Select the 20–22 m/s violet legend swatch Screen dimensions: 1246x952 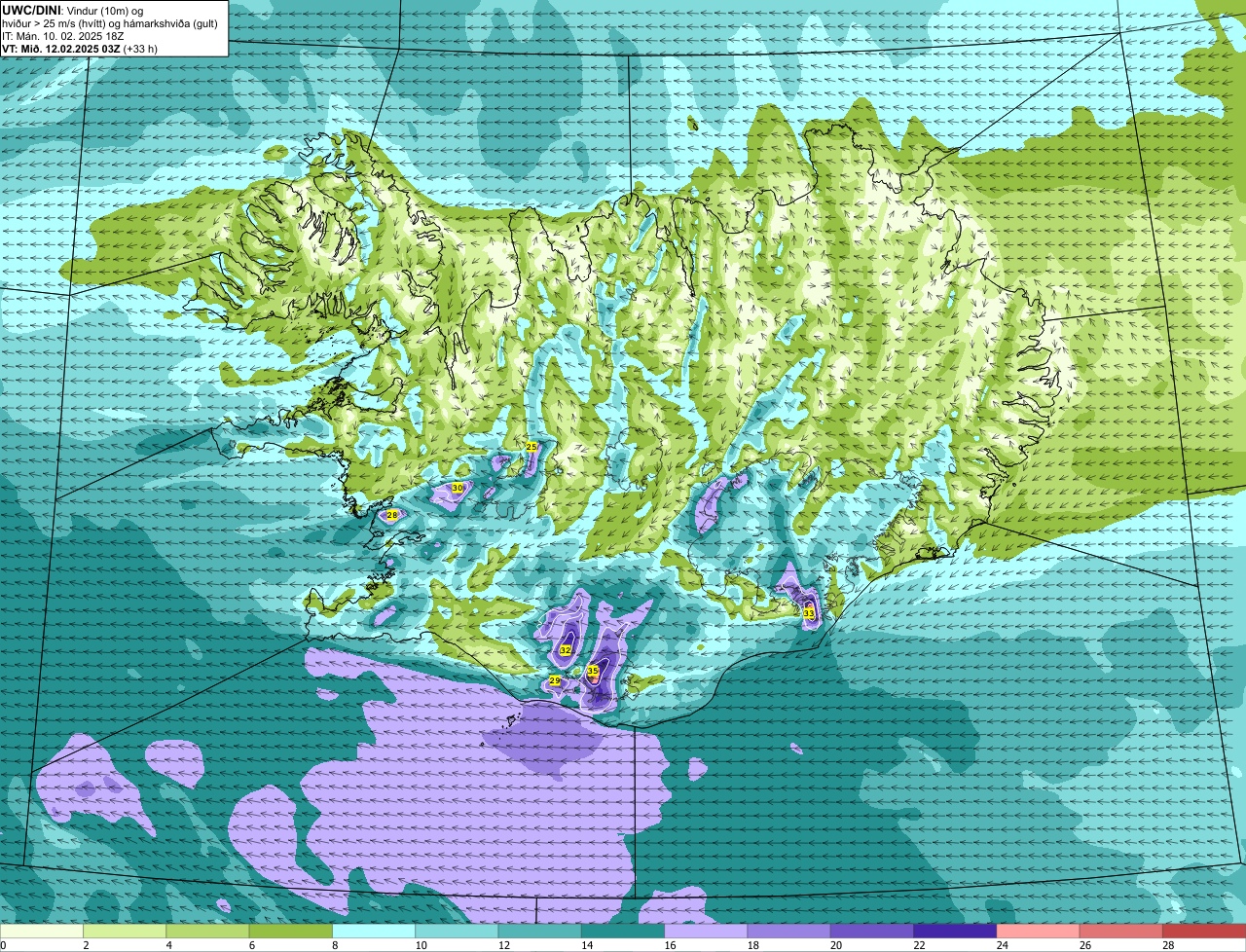click(x=872, y=931)
